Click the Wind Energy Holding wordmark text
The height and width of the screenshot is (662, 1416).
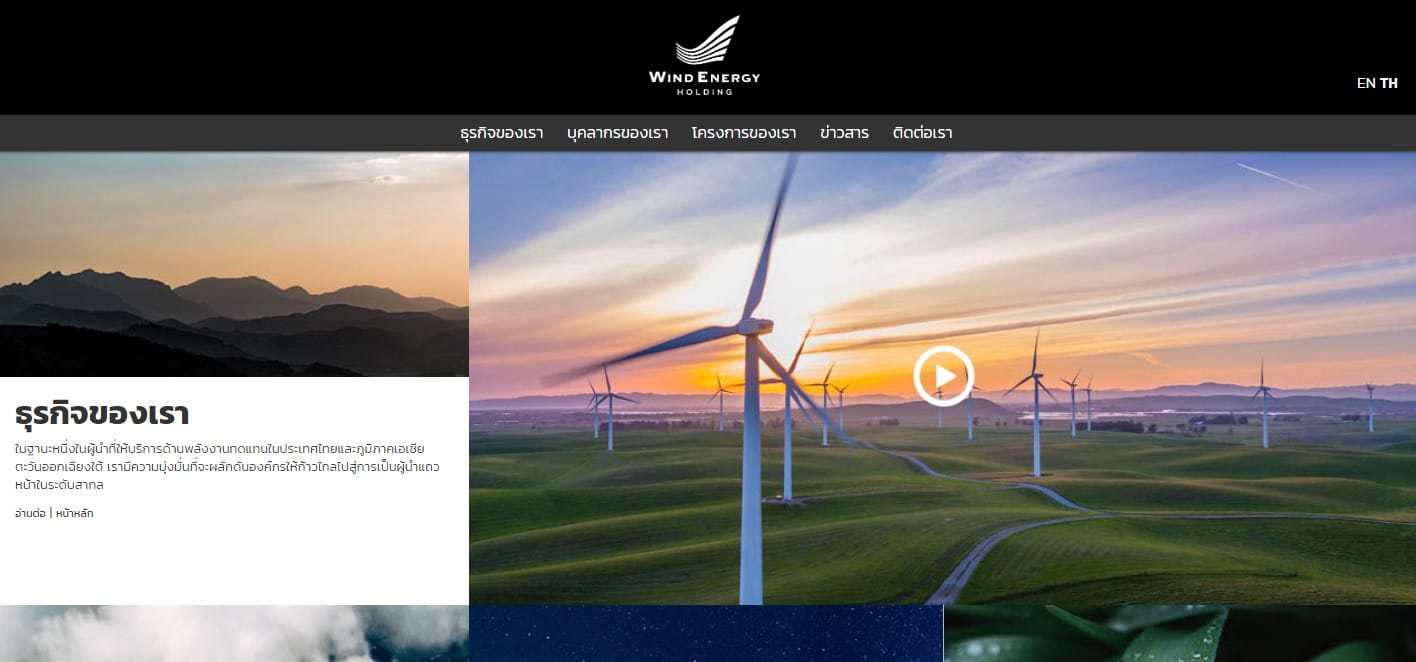pyautogui.click(x=704, y=78)
